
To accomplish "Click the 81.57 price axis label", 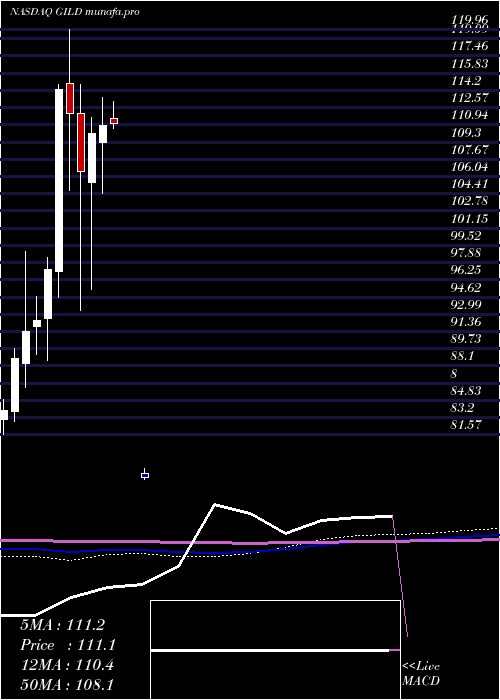I will 466,425.
